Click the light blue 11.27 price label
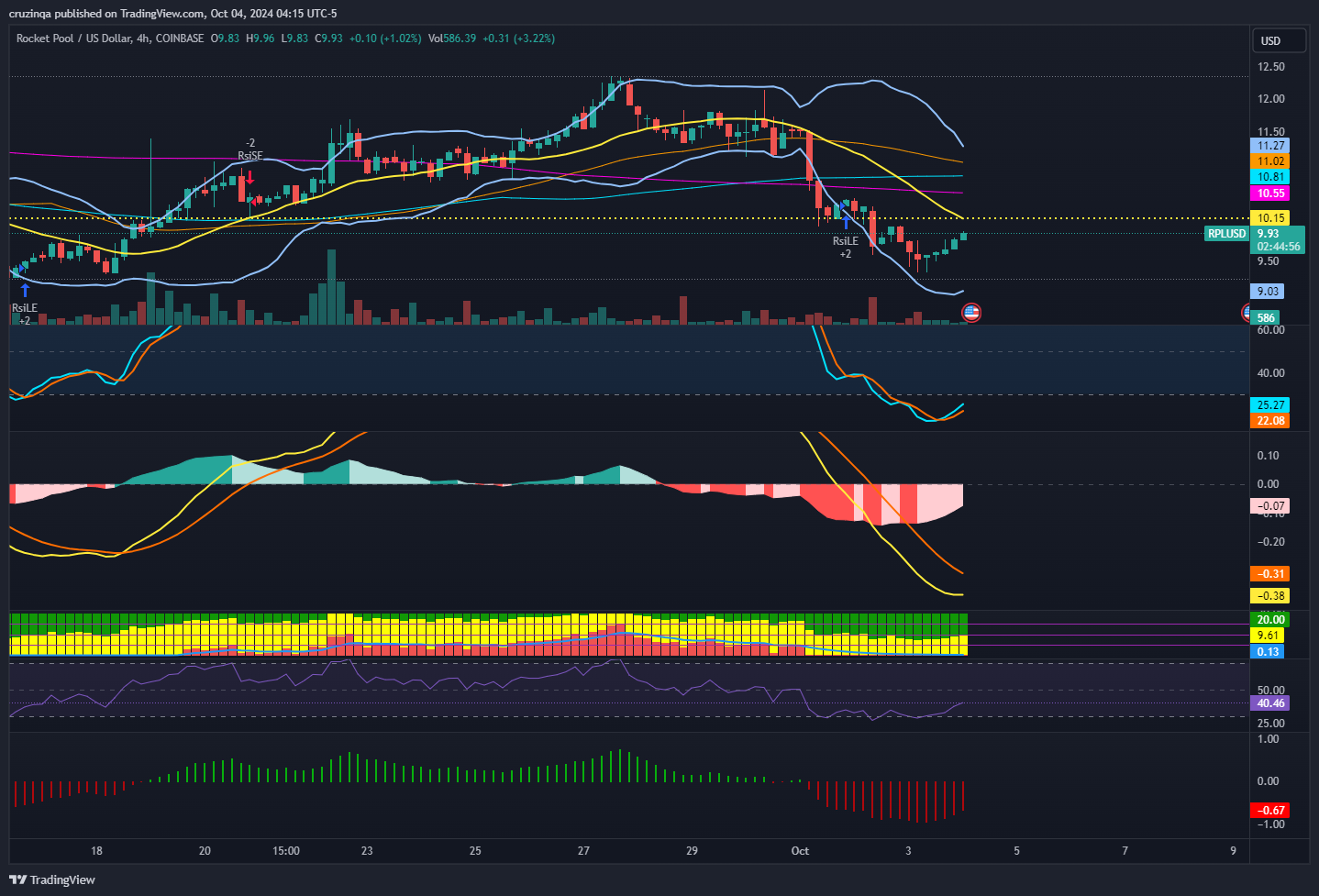 [x=1270, y=146]
